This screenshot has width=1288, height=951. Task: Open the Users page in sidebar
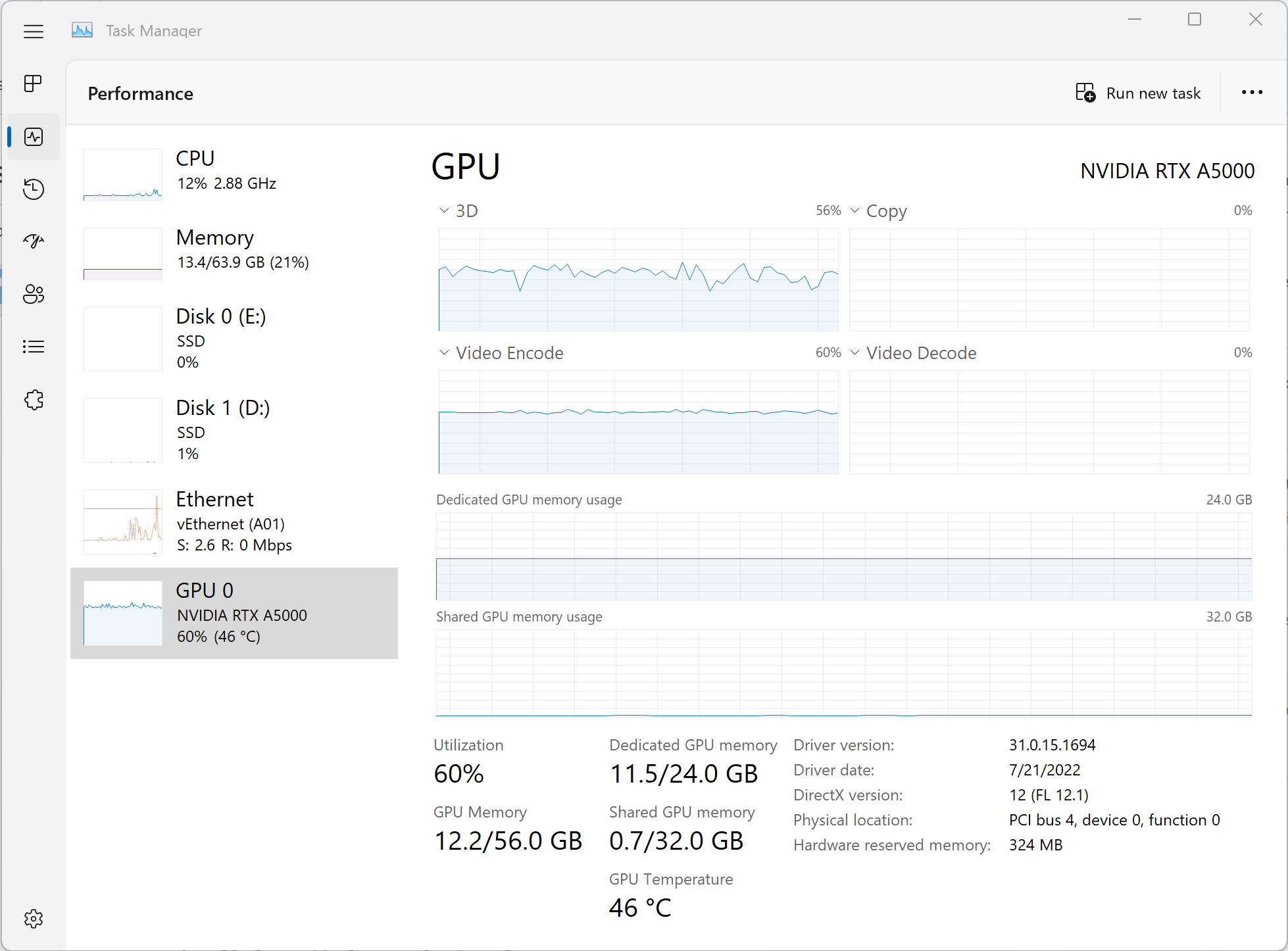(x=34, y=294)
